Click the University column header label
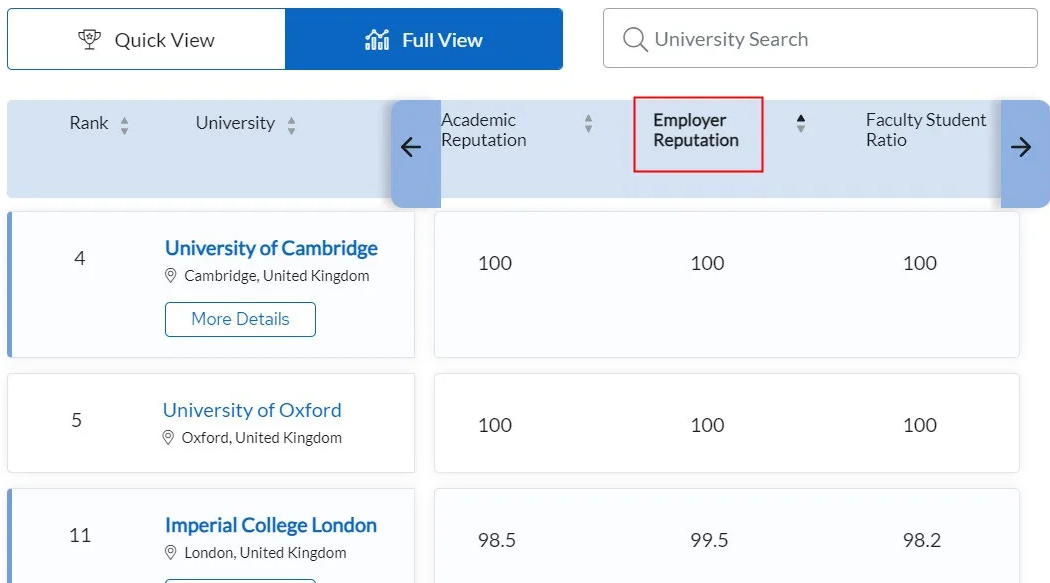The height and width of the screenshot is (583, 1050). pyautogui.click(x=235, y=123)
